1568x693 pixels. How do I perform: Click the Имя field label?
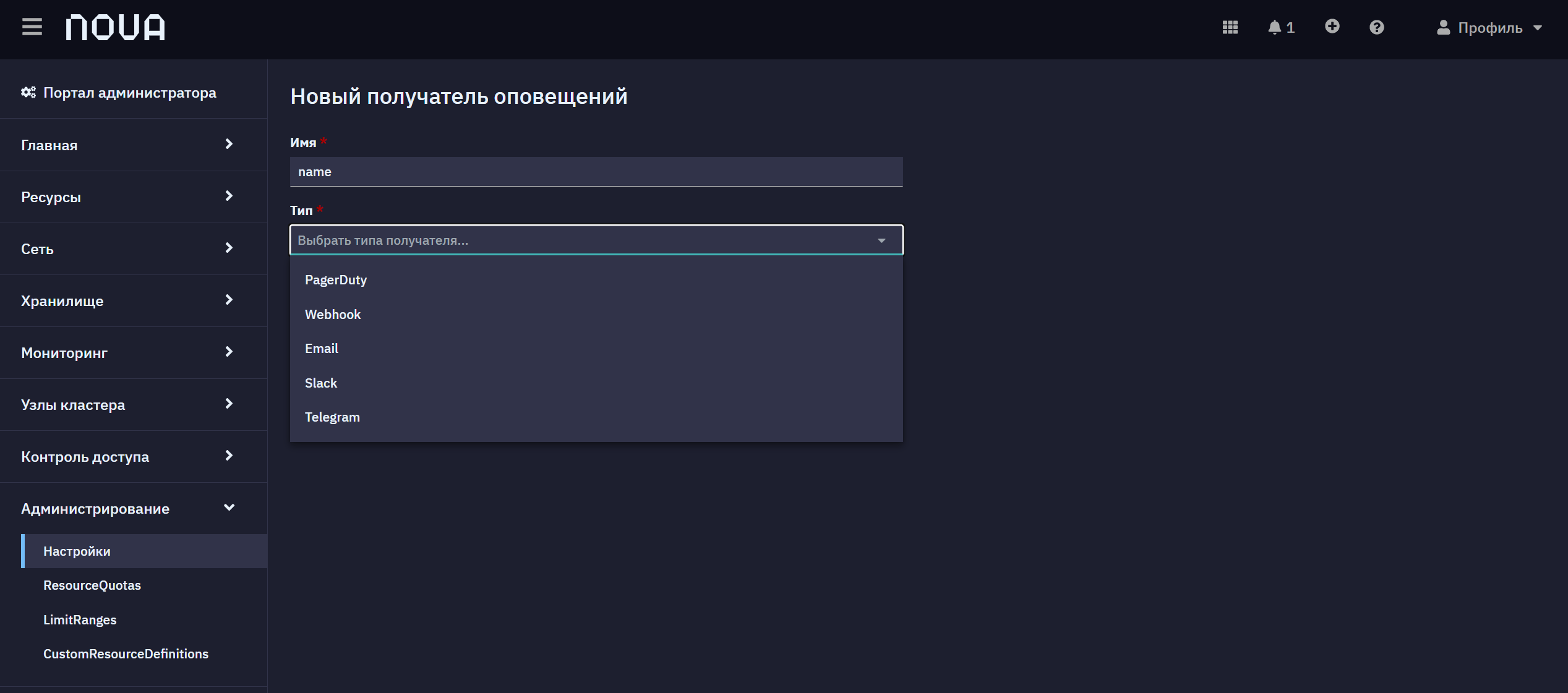[x=303, y=143]
